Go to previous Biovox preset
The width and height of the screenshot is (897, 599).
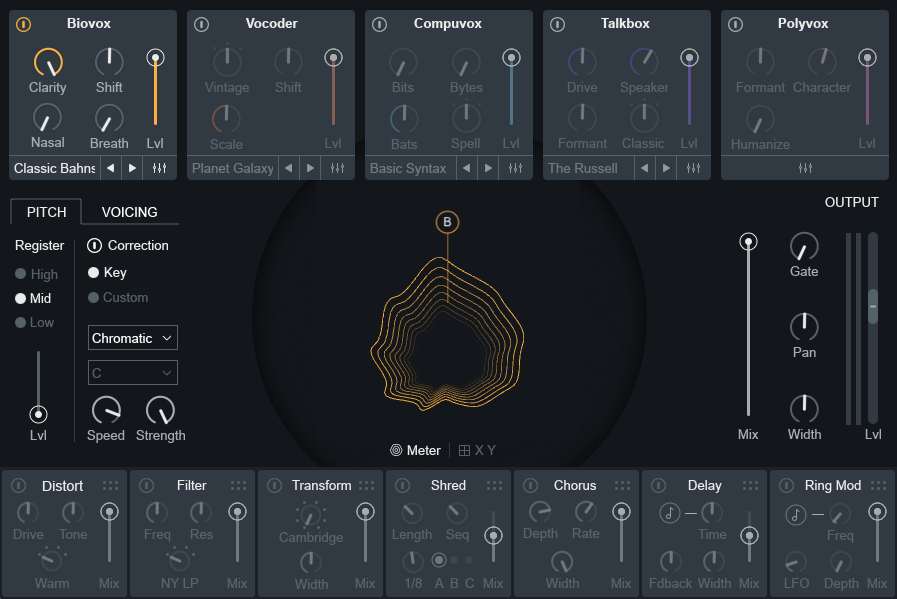(110, 168)
